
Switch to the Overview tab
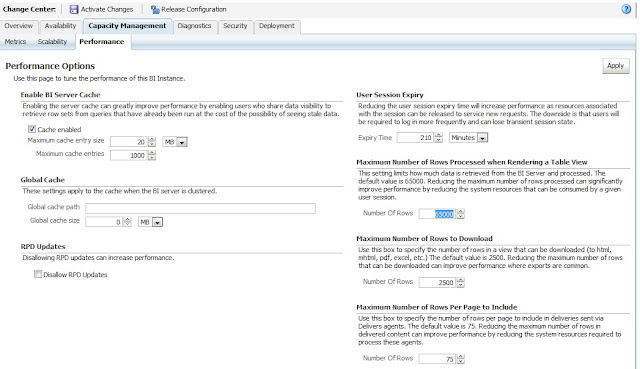point(19,26)
